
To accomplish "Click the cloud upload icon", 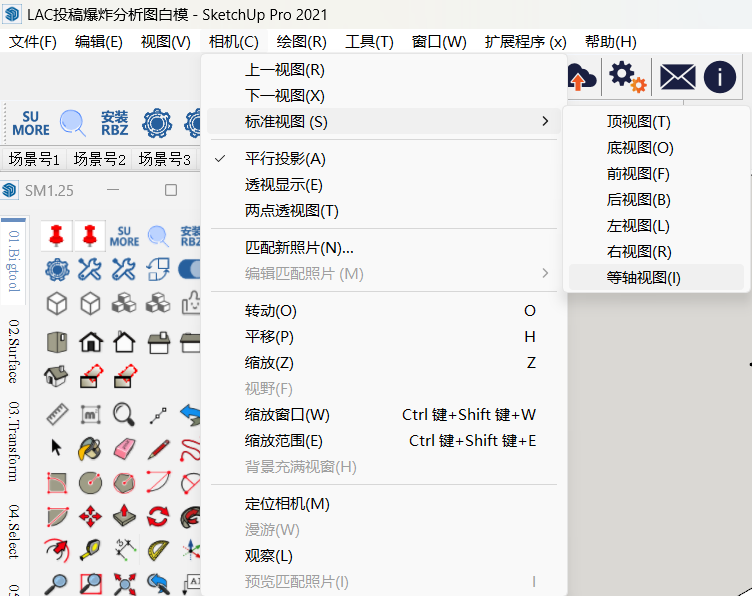I will [x=582, y=77].
